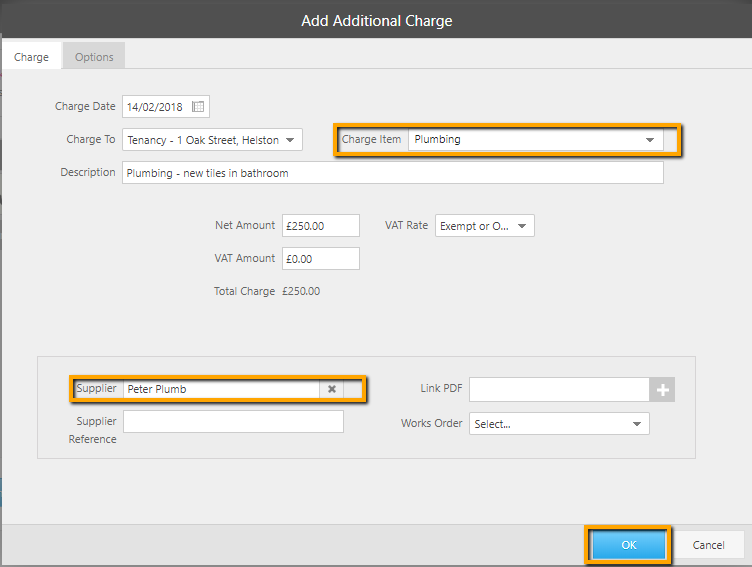Expand the VAT Rate dropdown
Image resolution: width=752 pixels, height=567 pixels.
(x=484, y=225)
